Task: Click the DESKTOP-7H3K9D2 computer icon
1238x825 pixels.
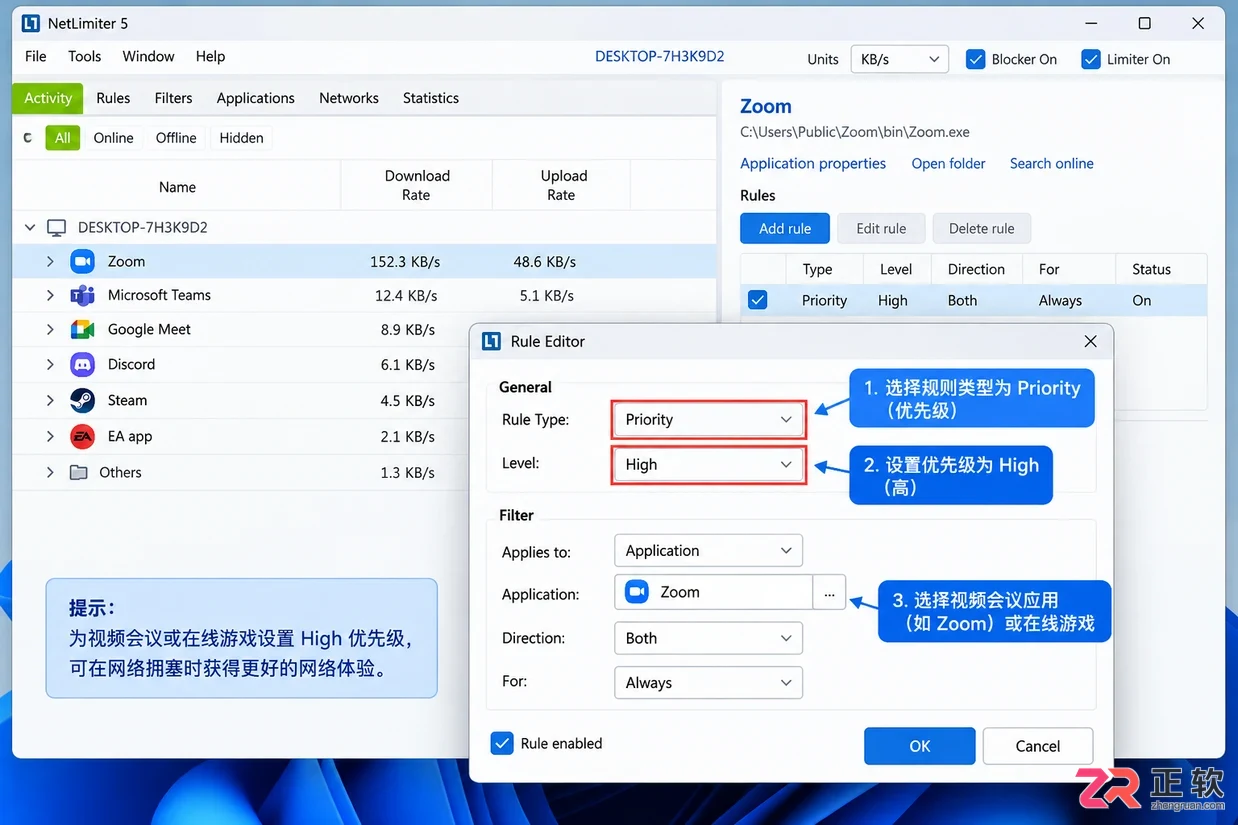Action: 57,228
